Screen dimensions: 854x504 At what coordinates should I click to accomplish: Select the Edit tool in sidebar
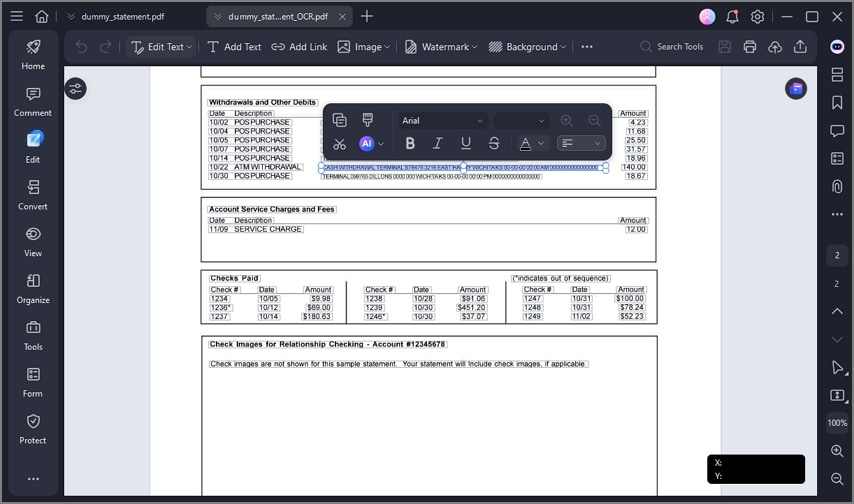pyautogui.click(x=33, y=148)
